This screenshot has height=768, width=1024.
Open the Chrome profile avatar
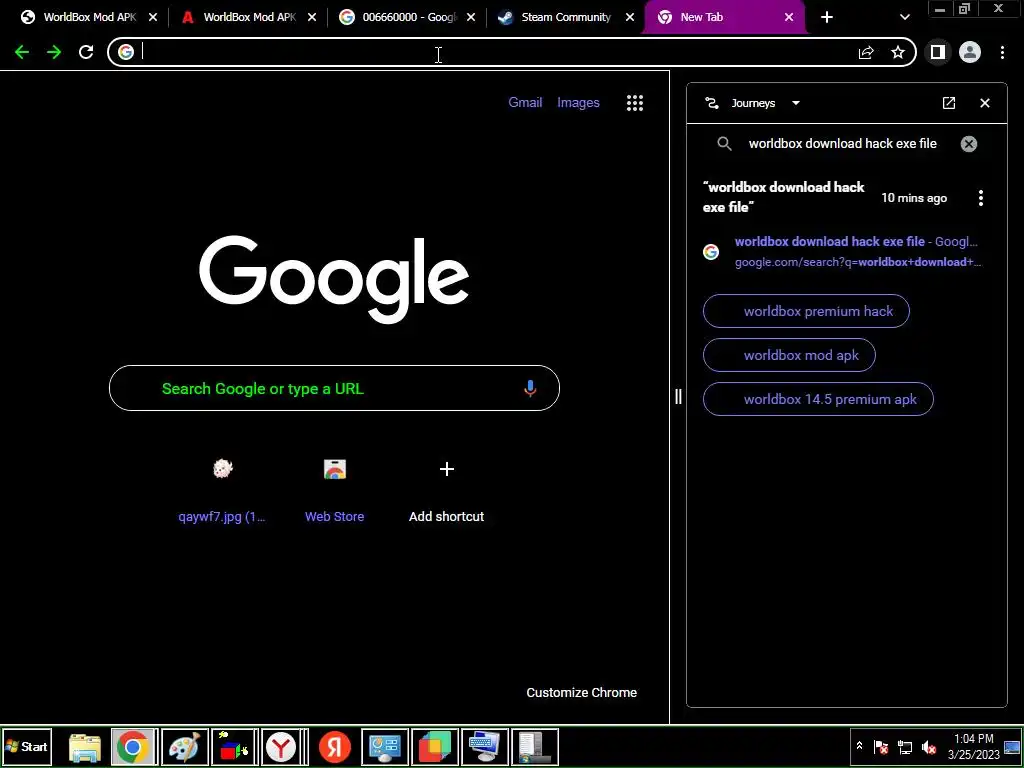point(970,52)
